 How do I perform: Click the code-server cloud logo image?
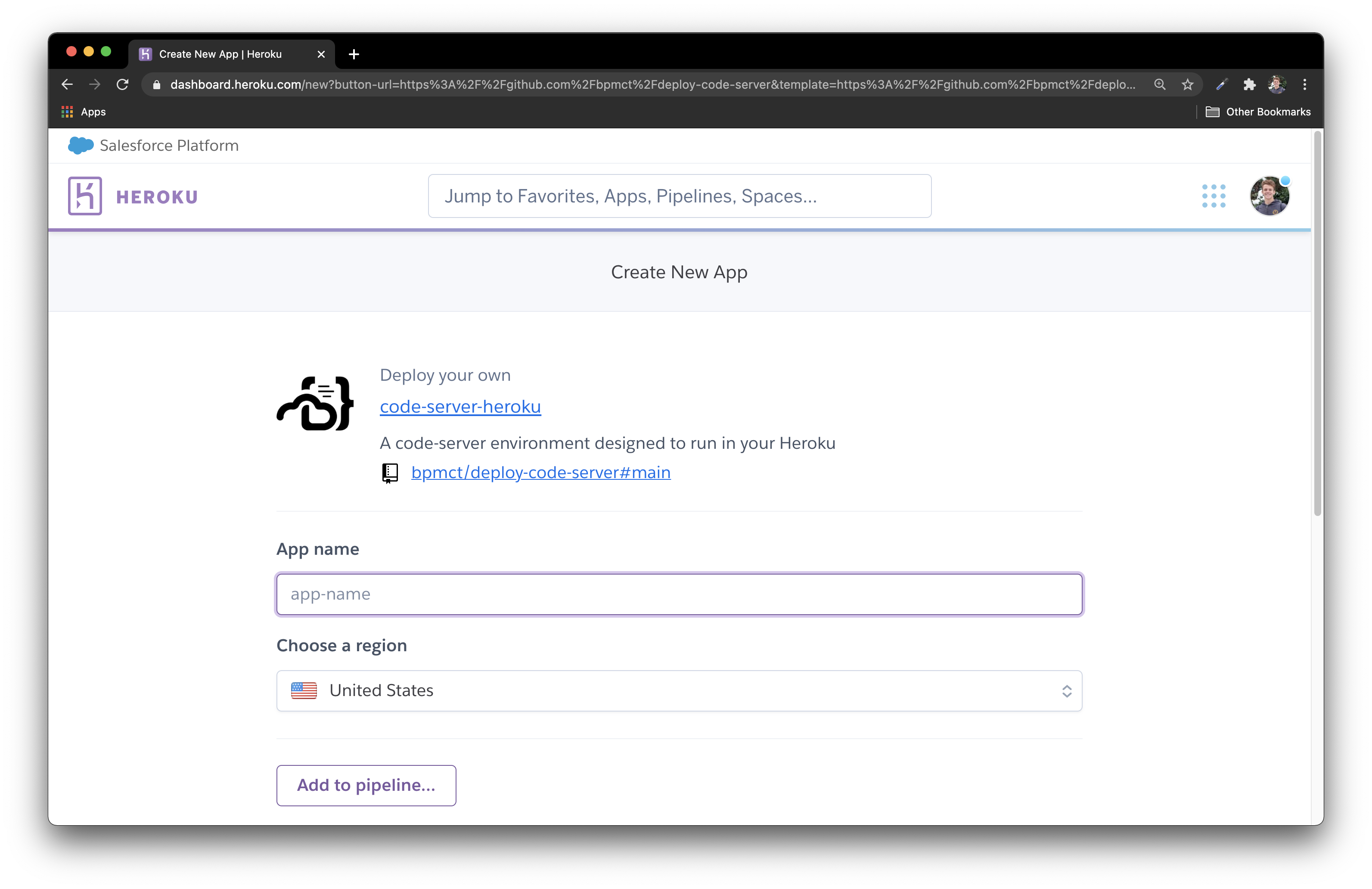[x=315, y=404]
